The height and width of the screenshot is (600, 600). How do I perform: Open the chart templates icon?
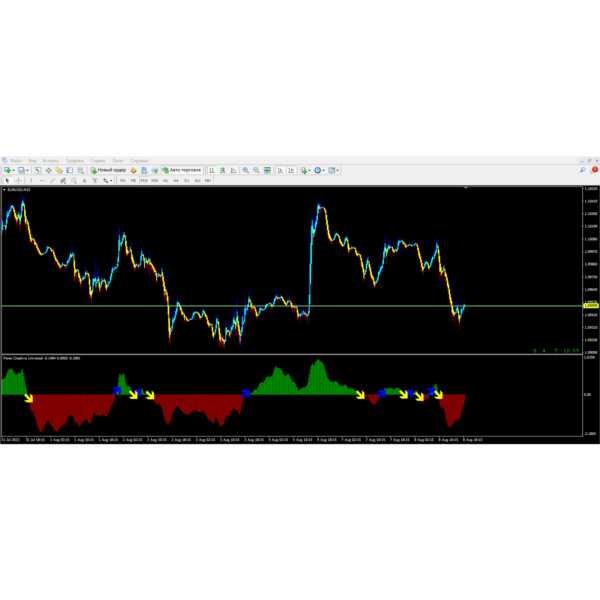click(332, 170)
